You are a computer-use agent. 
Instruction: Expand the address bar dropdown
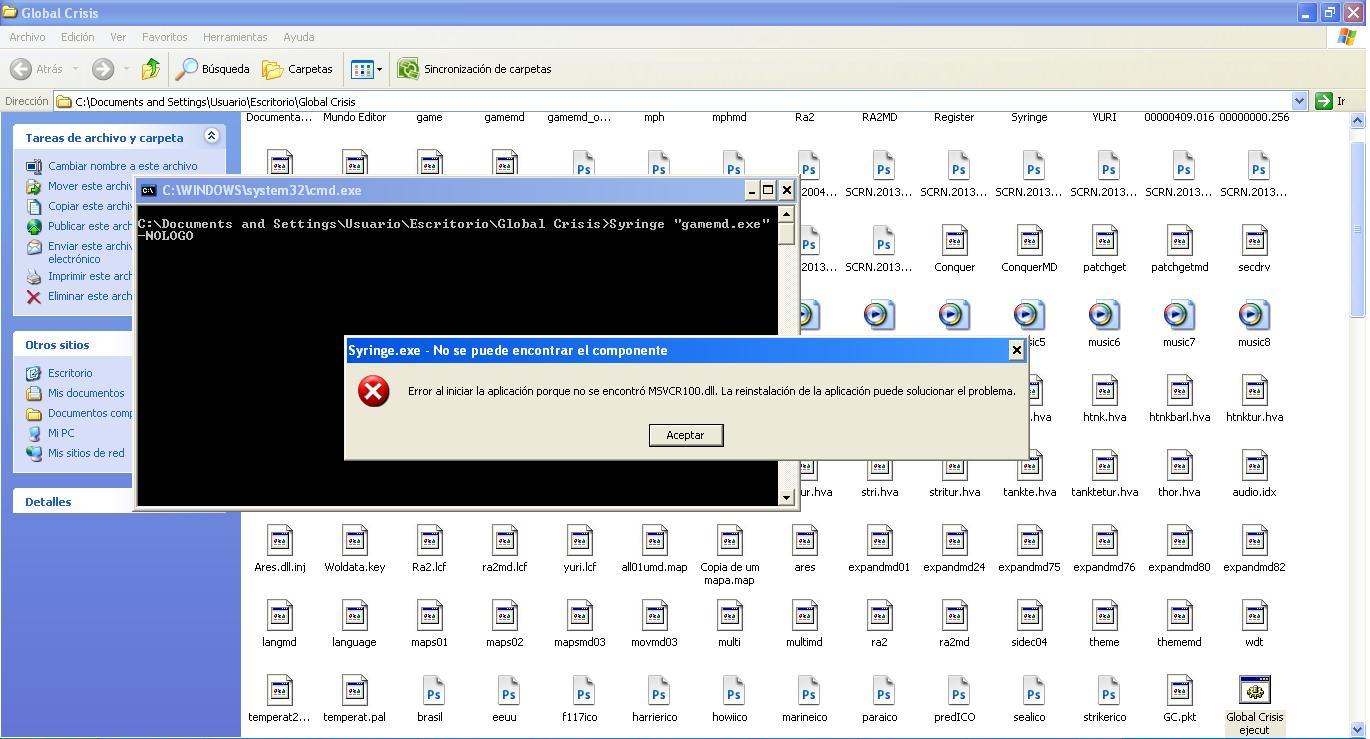pyautogui.click(x=1299, y=101)
